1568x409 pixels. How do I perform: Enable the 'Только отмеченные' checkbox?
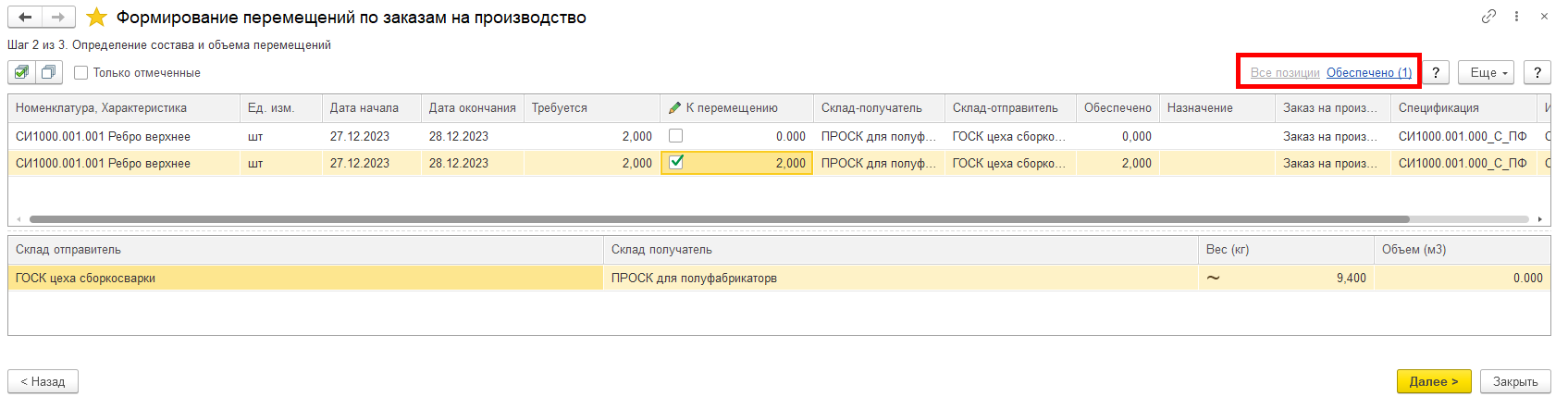point(81,72)
